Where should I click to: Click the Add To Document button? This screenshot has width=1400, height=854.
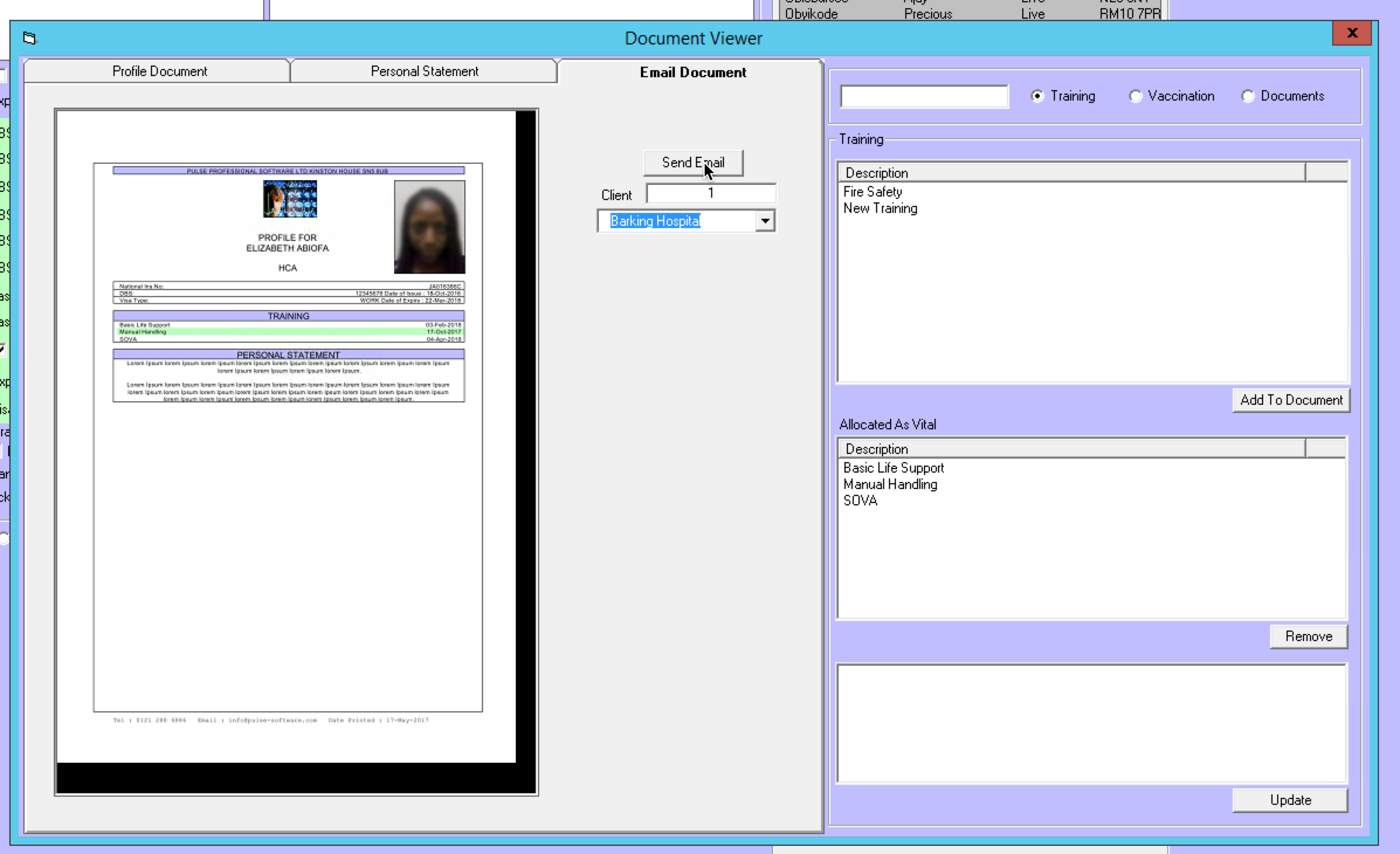pos(1291,400)
